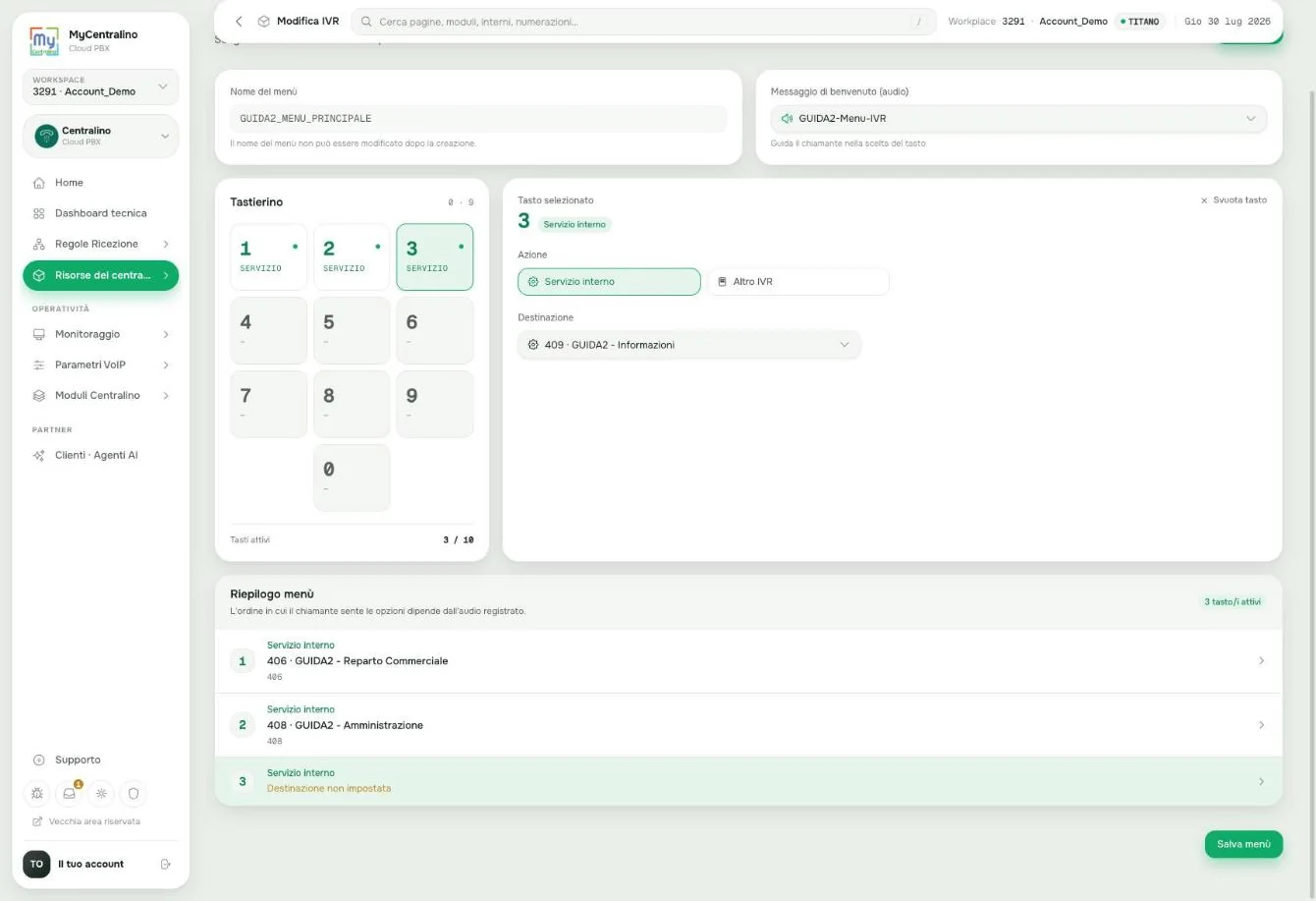This screenshot has height=901, width=1316.
Task: Open the Destinazione dropdown 409 GUIDA2 Informazioni
Action: [x=689, y=345]
